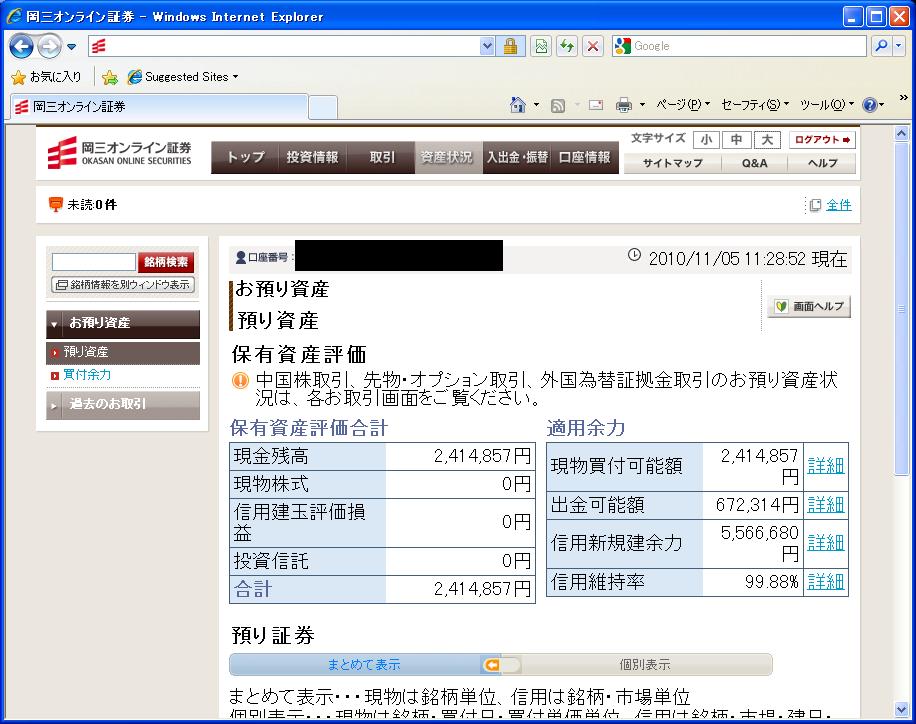Select まとめて表示 display mode

point(364,665)
